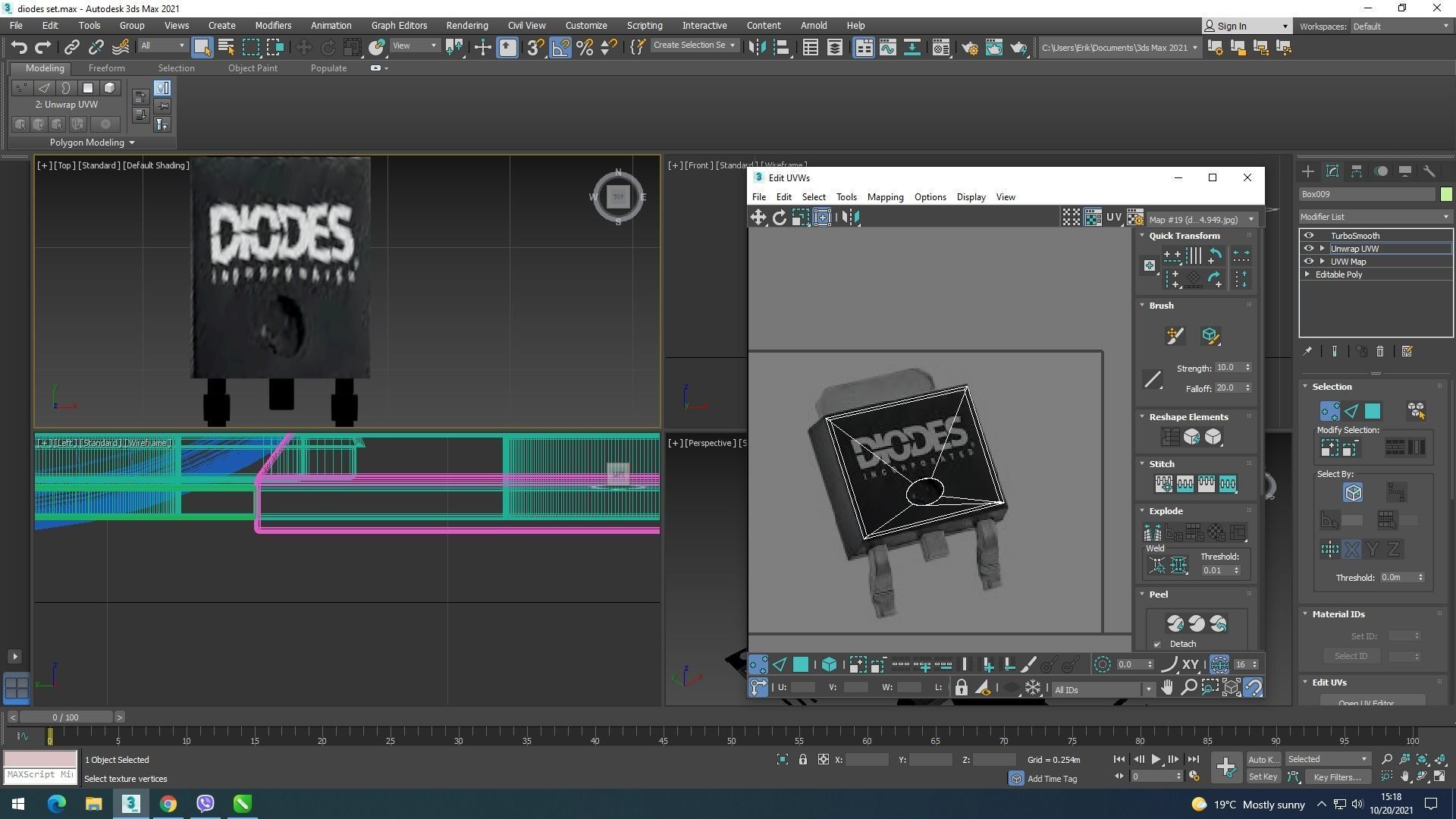
Task: Click the Pan hand tool in UV editor
Action: coord(1167,688)
